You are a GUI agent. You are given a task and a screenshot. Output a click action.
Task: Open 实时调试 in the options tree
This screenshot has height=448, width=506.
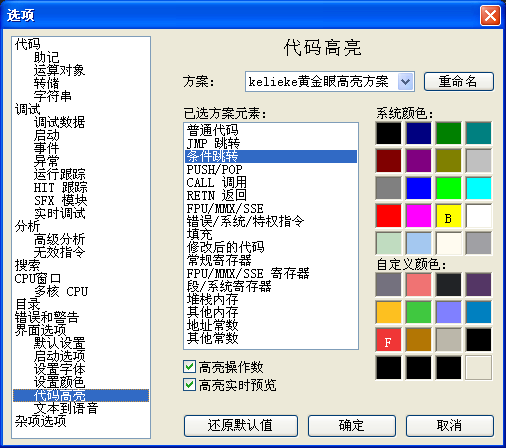[x=59, y=213]
